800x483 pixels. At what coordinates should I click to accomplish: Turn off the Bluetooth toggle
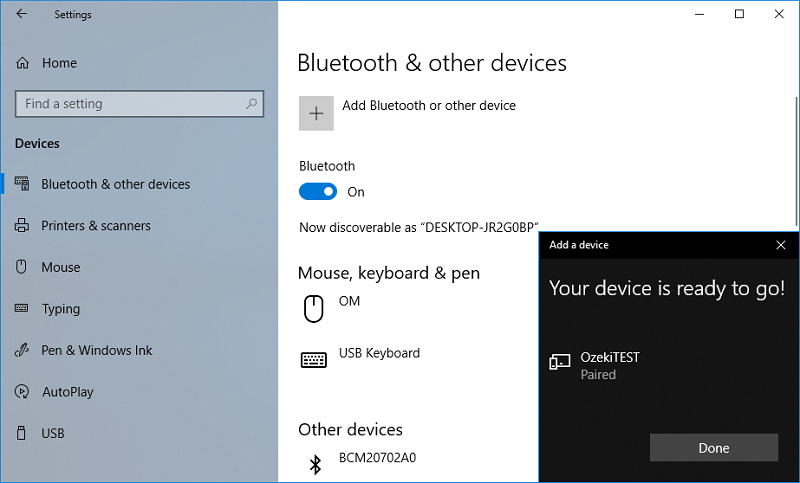318,192
